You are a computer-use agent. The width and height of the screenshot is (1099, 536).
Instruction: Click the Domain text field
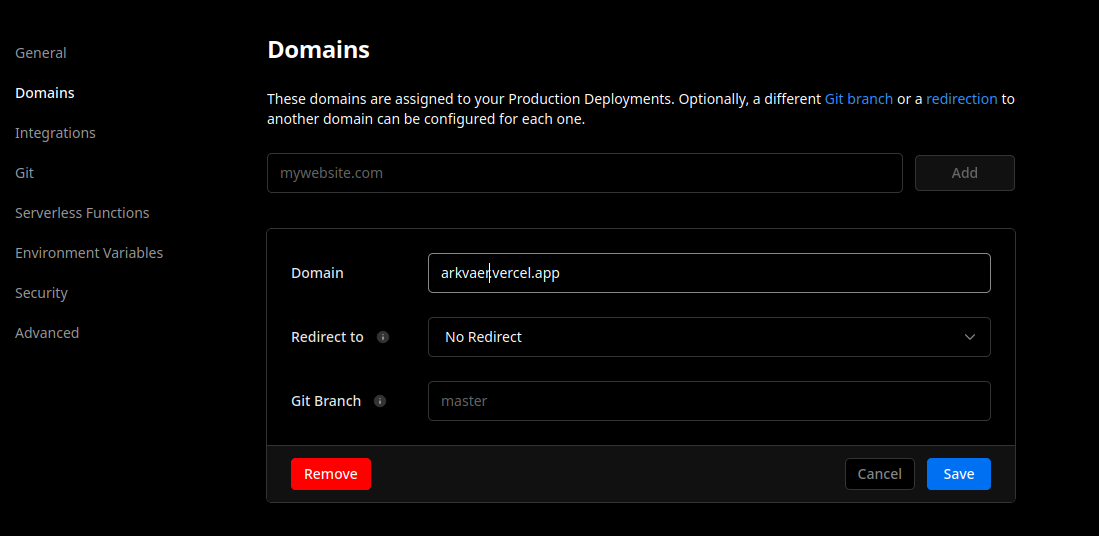709,273
